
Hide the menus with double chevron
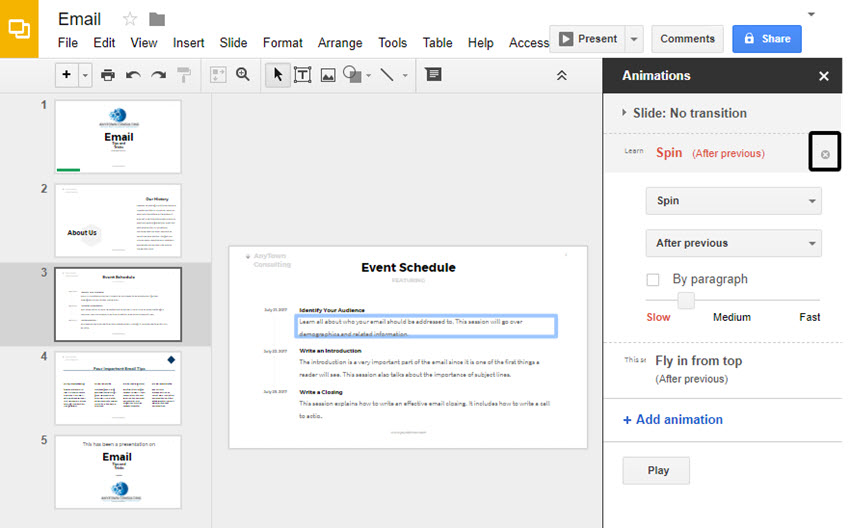(562, 75)
